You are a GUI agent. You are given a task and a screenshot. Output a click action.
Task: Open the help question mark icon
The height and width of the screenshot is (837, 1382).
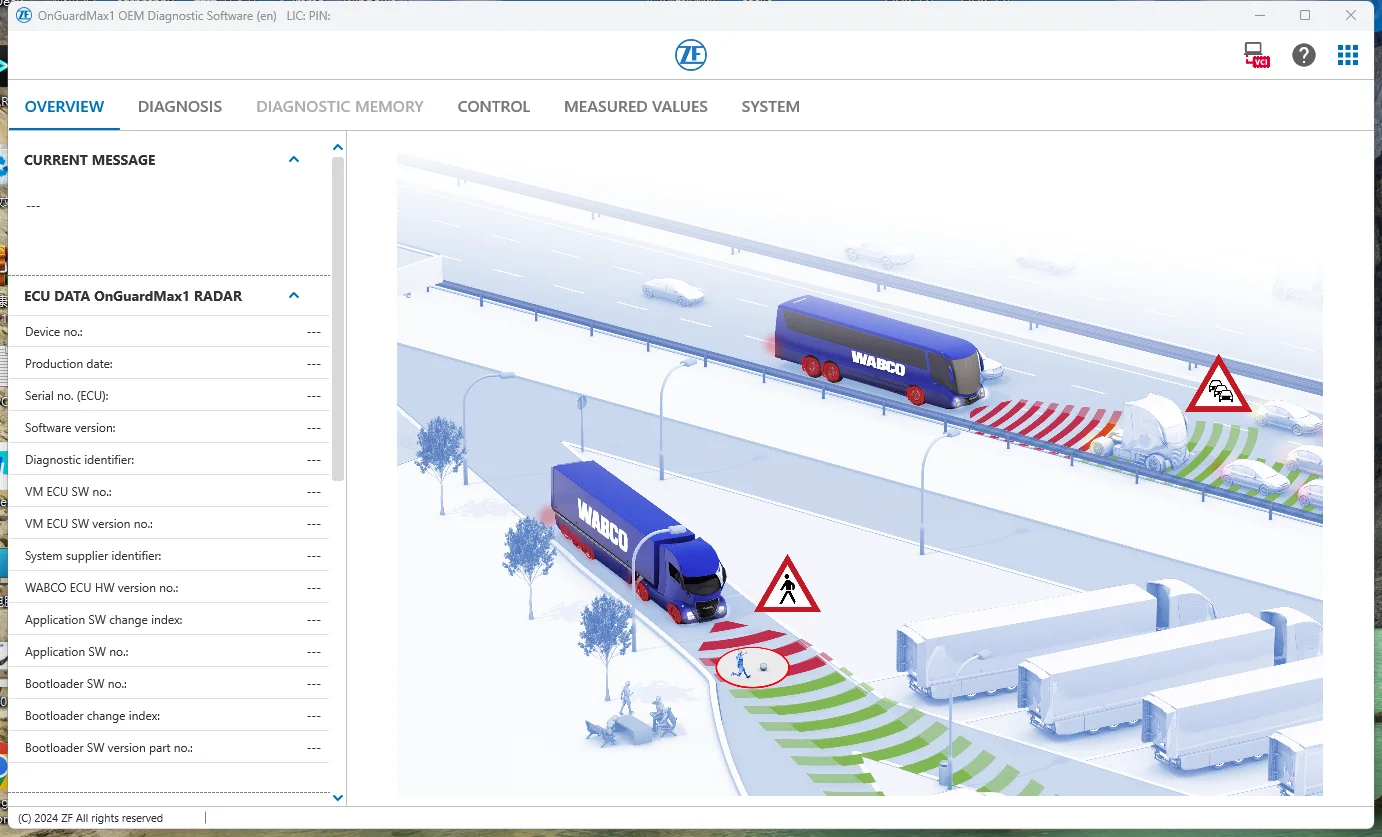[x=1304, y=55]
